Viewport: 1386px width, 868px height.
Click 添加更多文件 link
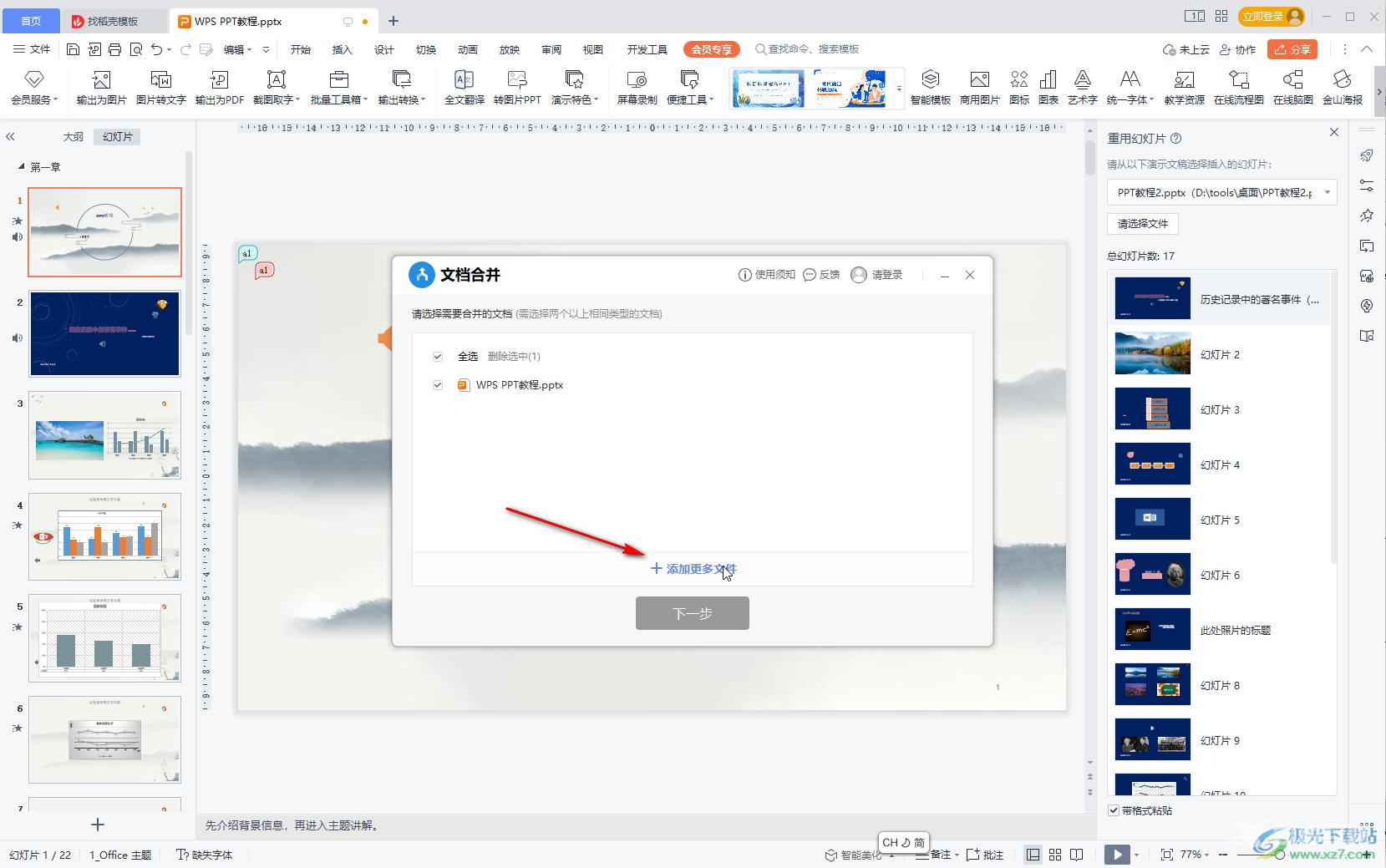[x=693, y=569]
